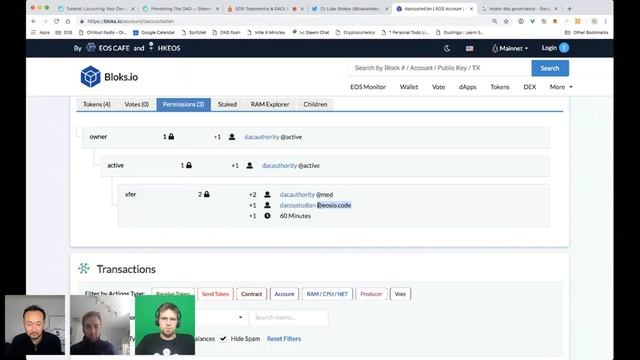
Task: Filter by RAM / CPU / NET actions
Action: coord(327,294)
